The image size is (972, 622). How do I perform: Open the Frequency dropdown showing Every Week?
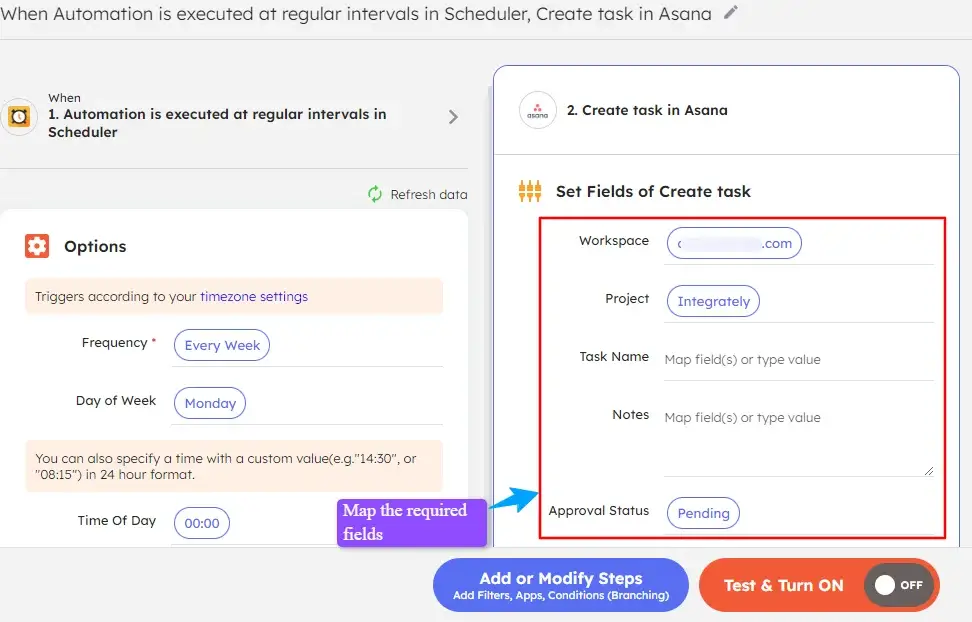point(221,345)
